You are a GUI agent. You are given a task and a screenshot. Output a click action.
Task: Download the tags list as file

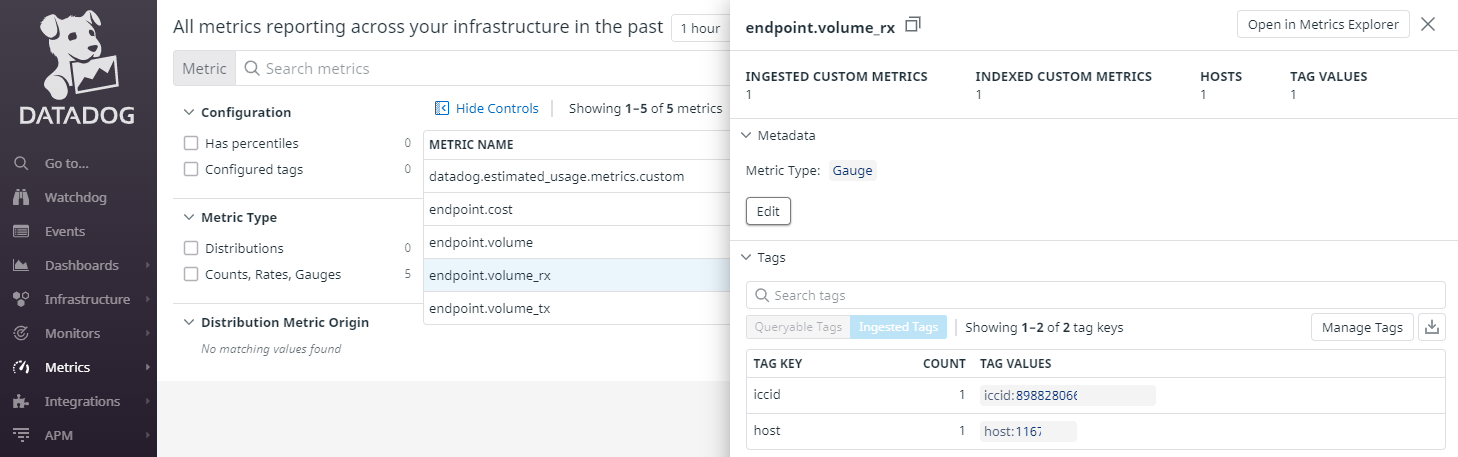(1432, 327)
